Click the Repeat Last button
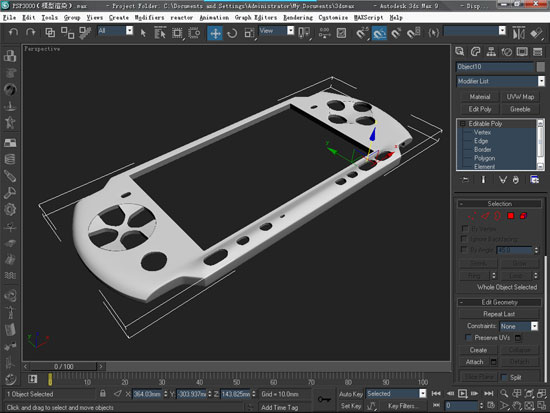 click(x=499, y=314)
